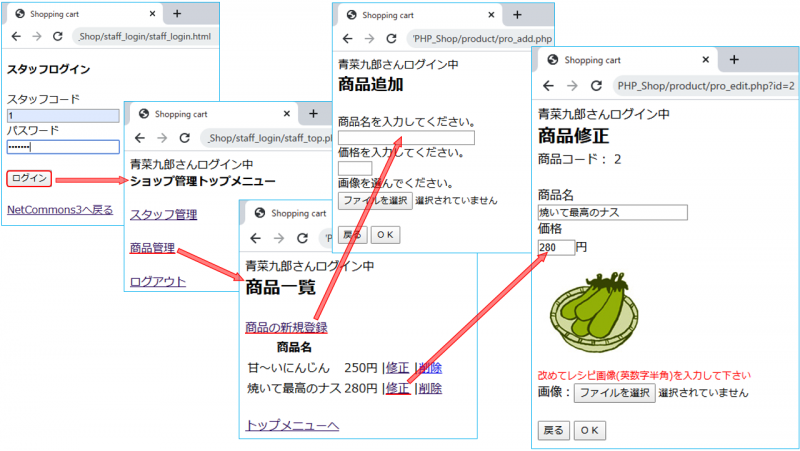This screenshot has height=451, width=800.
Task: Click 戻る button in 商品追加 page
Action: click(353, 234)
